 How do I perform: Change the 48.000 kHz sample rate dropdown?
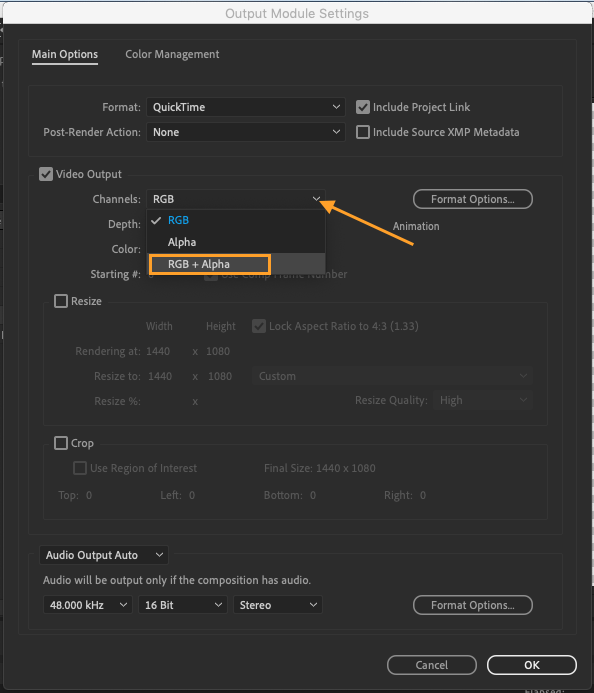(x=88, y=605)
